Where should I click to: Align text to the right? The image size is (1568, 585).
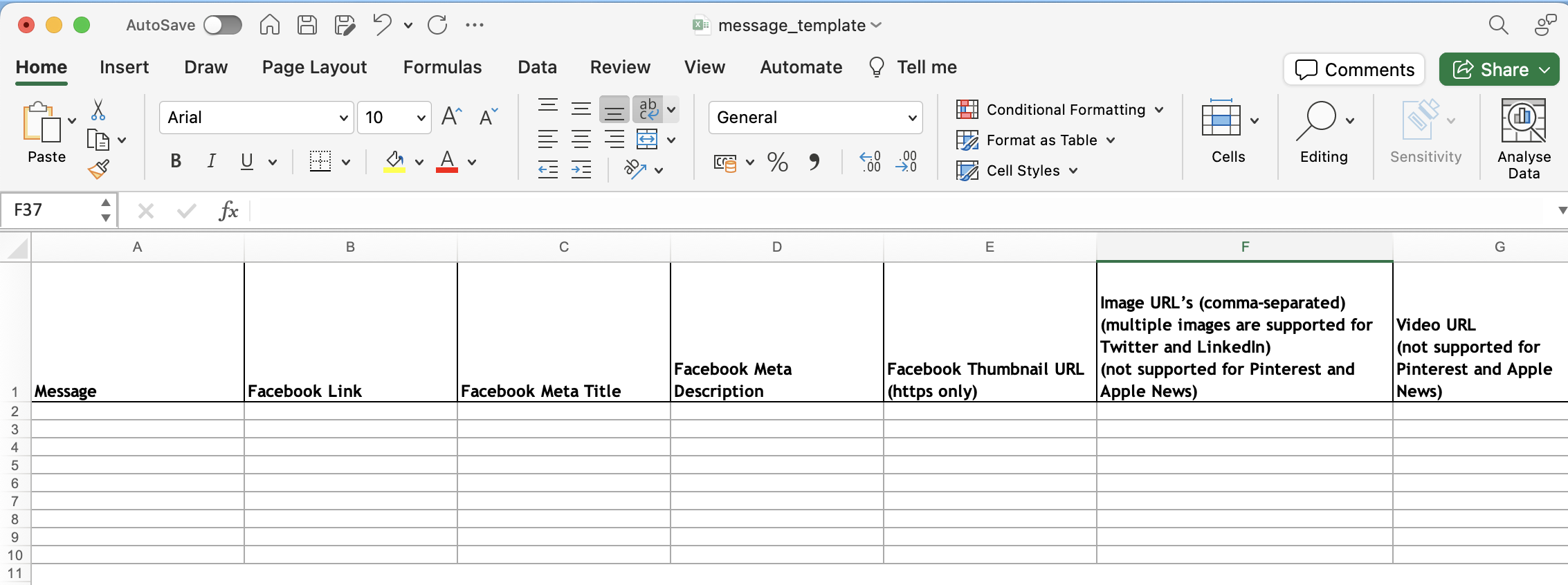(614, 140)
